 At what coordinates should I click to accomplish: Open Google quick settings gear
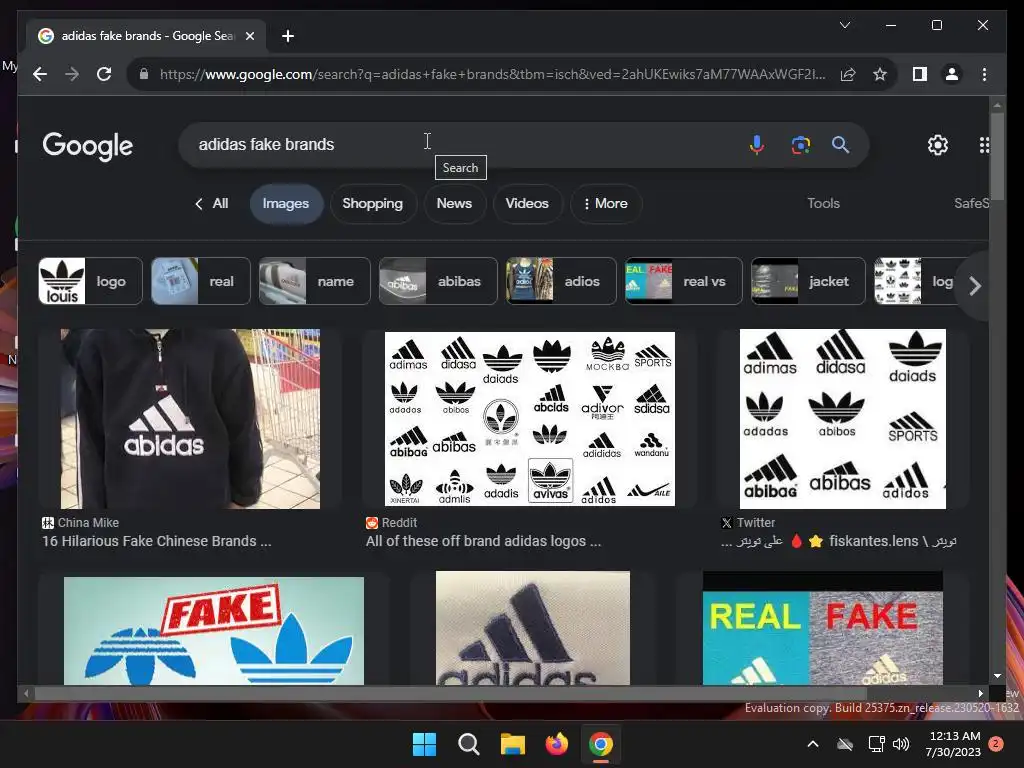click(x=938, y=144)
